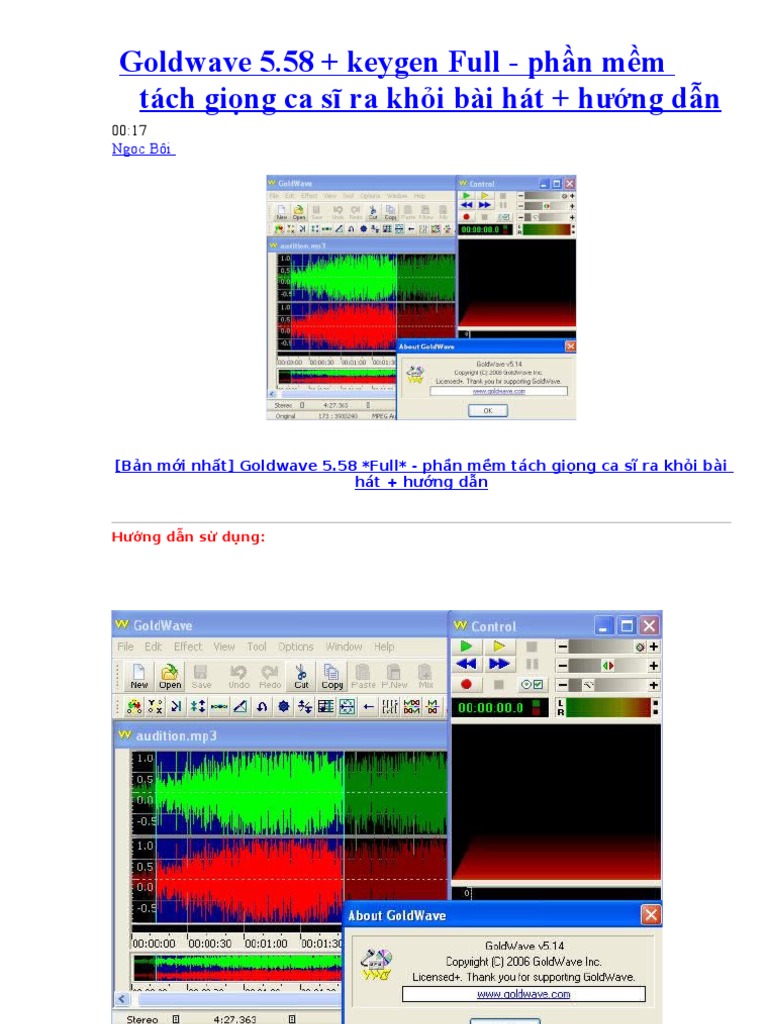Screen dimensions: 768x1024
Task: Click the volume slider track in Control
Action: tap(607, 647)
